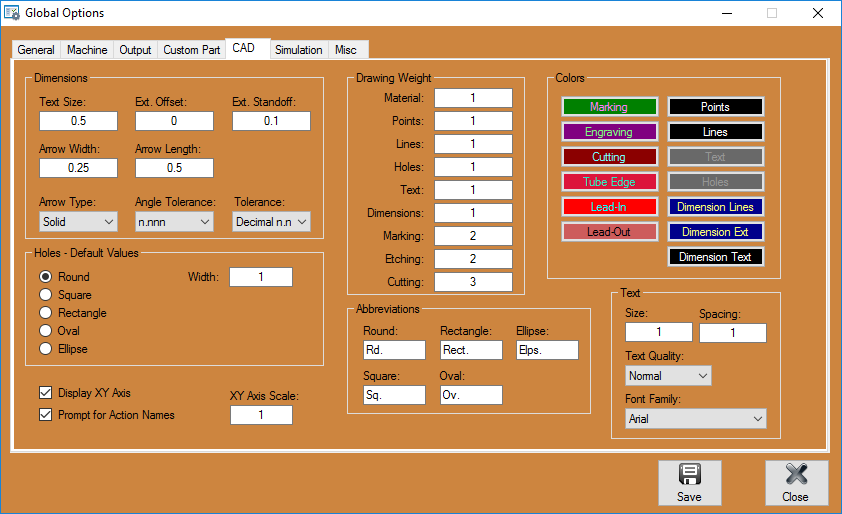This screenshot has width=842, height=514.
Task: Open the Arrow Type dropdown
Action: [78, 222]
